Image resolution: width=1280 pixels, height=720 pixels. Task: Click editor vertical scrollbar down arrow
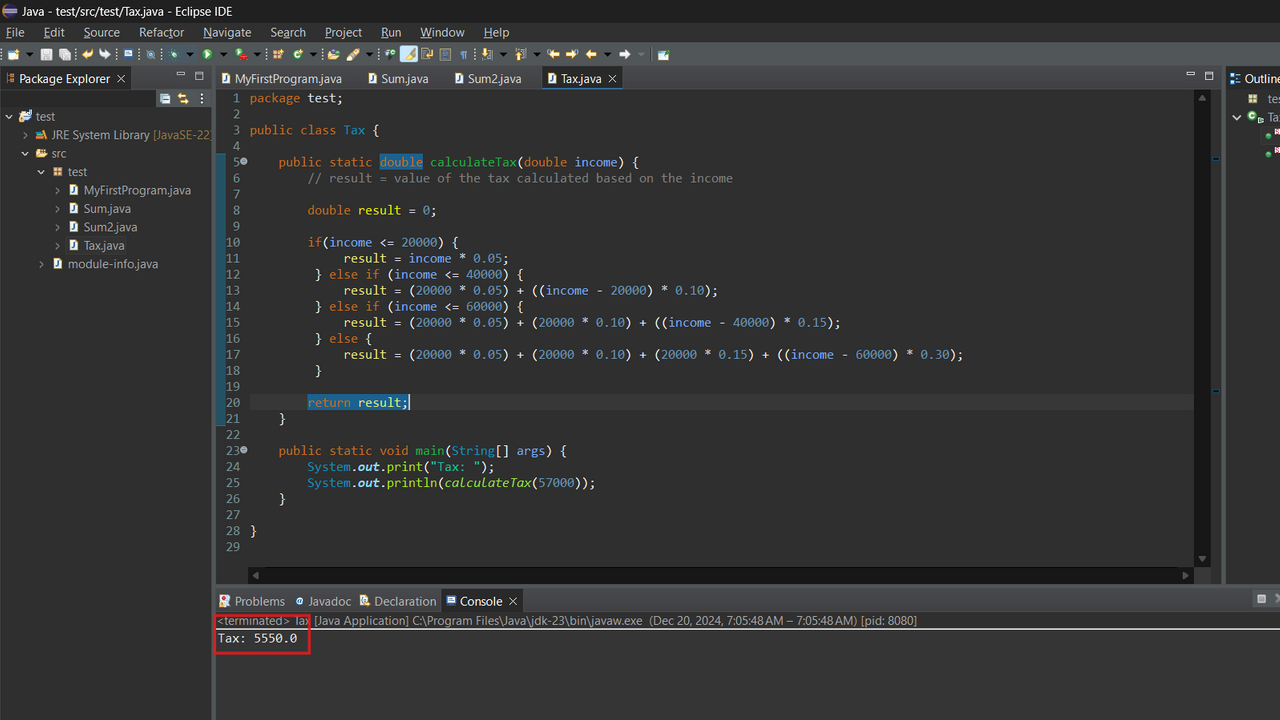click(1203, 559)
